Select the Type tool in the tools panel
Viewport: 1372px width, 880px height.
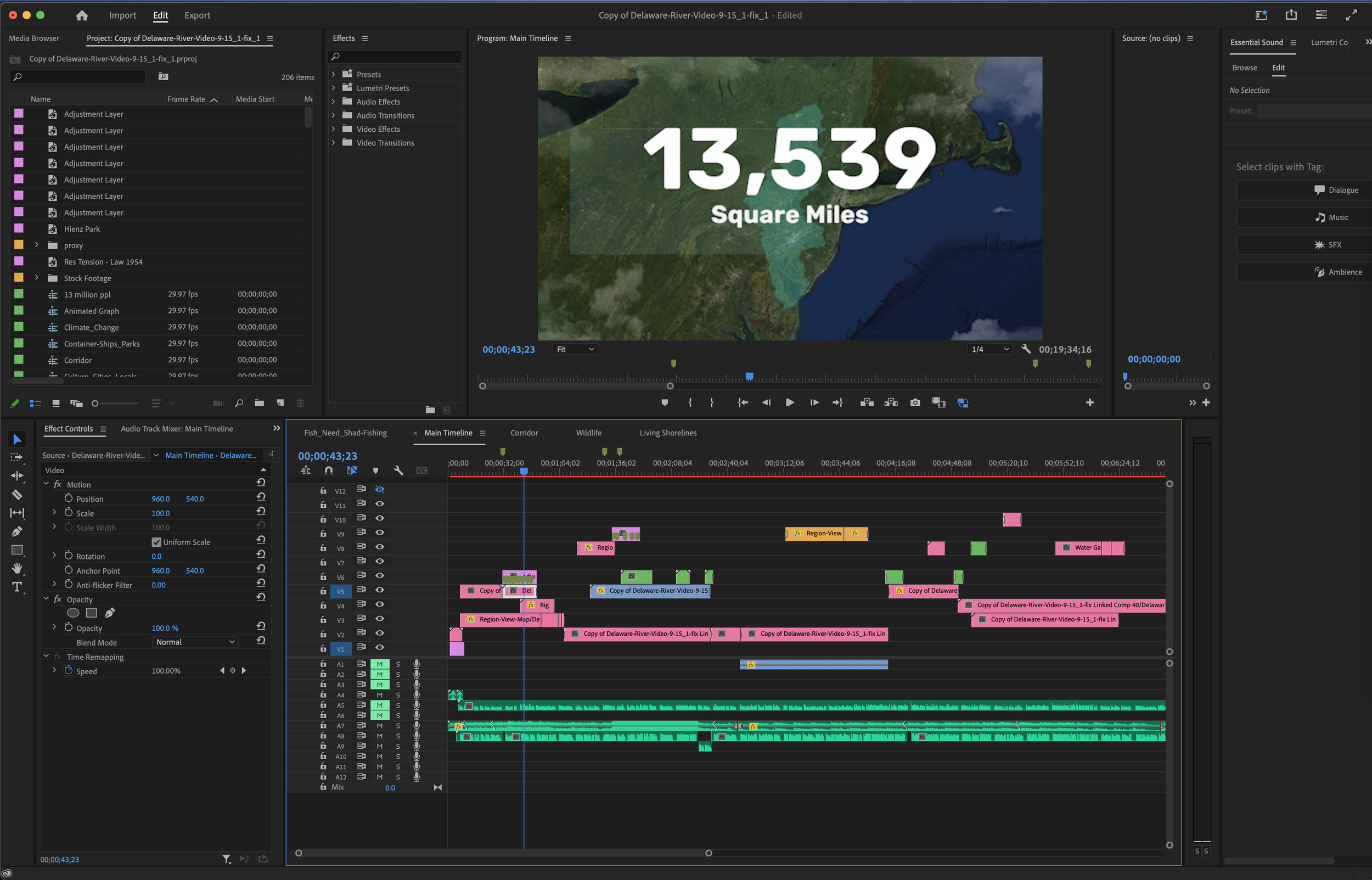(x=17, y=587)
